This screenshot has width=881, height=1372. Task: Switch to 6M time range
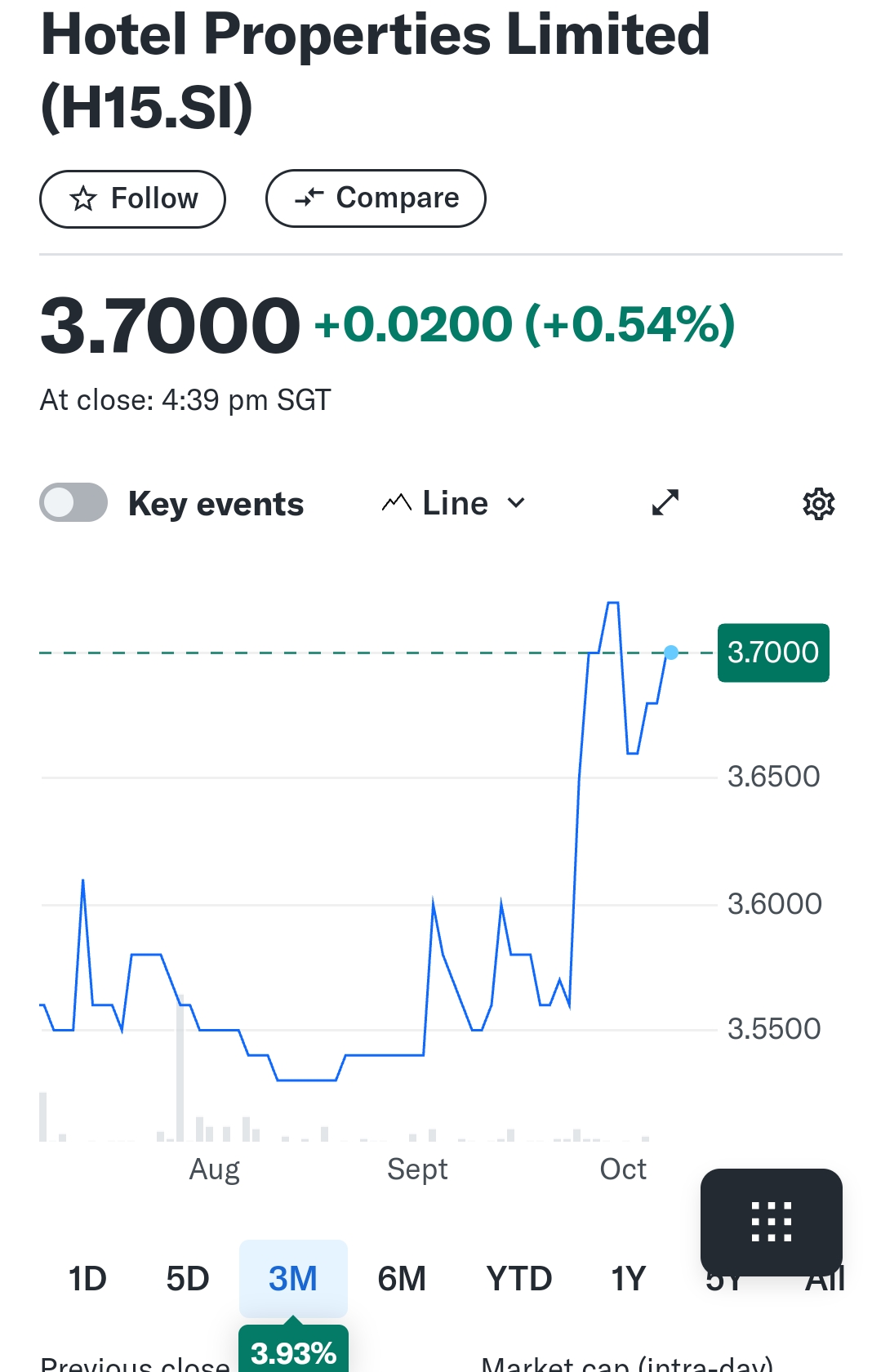(402, 1278)
